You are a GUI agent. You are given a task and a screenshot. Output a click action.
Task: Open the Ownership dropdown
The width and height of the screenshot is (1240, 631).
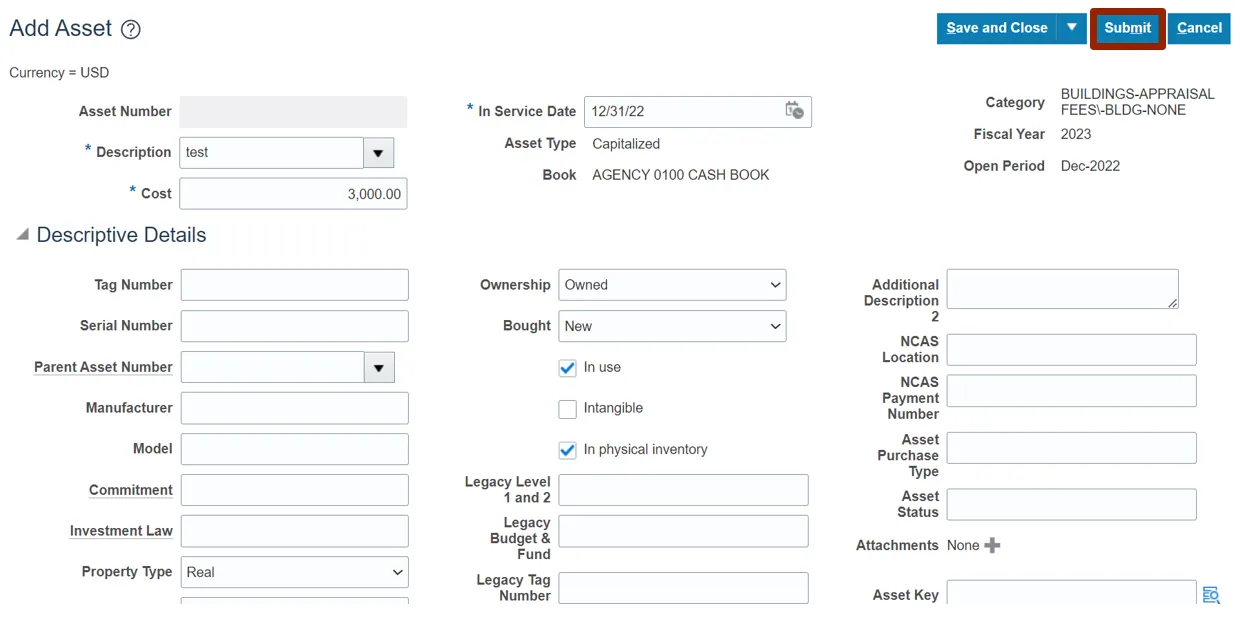click(x=672, y=285)
